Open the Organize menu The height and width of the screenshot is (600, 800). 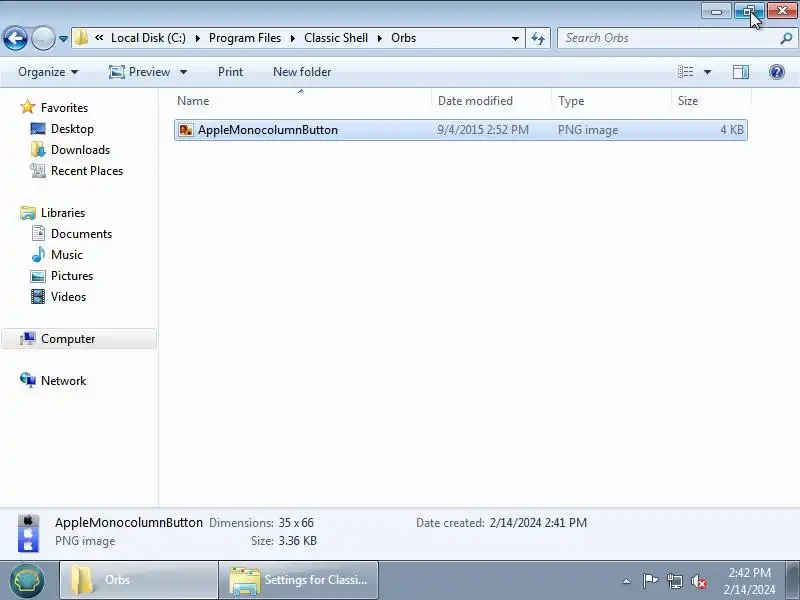(48, 72)
